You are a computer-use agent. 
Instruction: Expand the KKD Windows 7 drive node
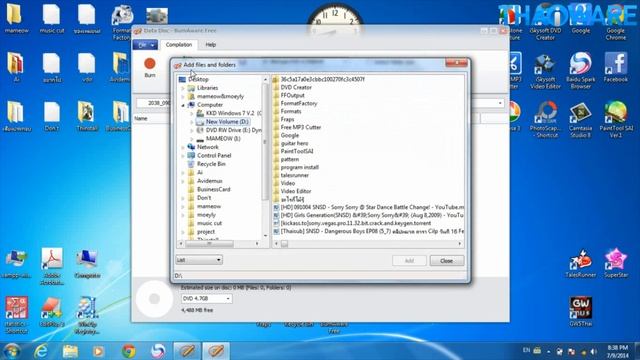point(191,113)
